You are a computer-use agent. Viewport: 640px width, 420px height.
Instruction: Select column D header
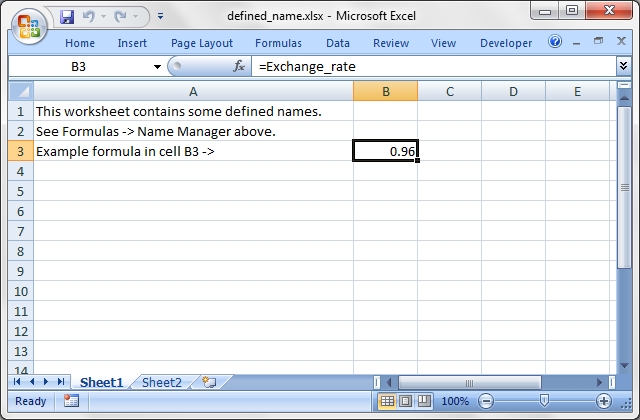[513, 91]
